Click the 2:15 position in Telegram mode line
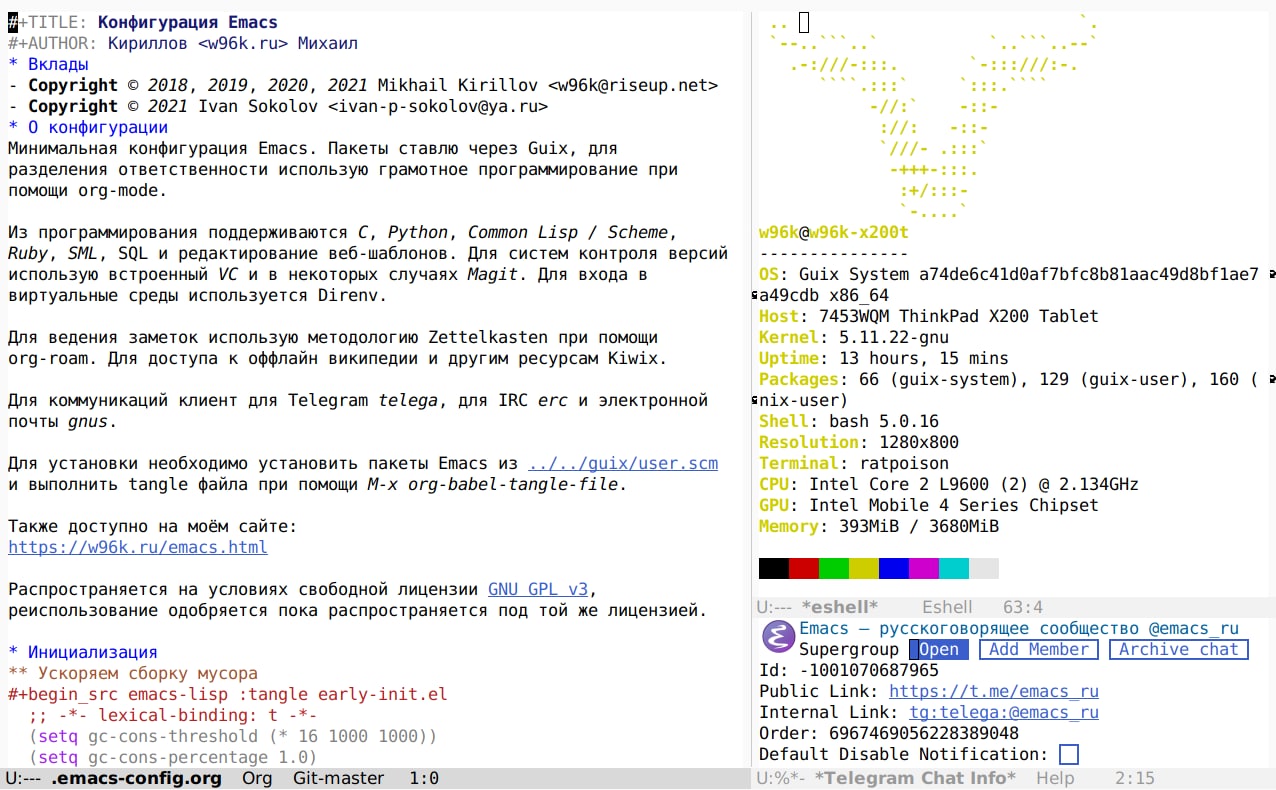 pos(1135,778)
